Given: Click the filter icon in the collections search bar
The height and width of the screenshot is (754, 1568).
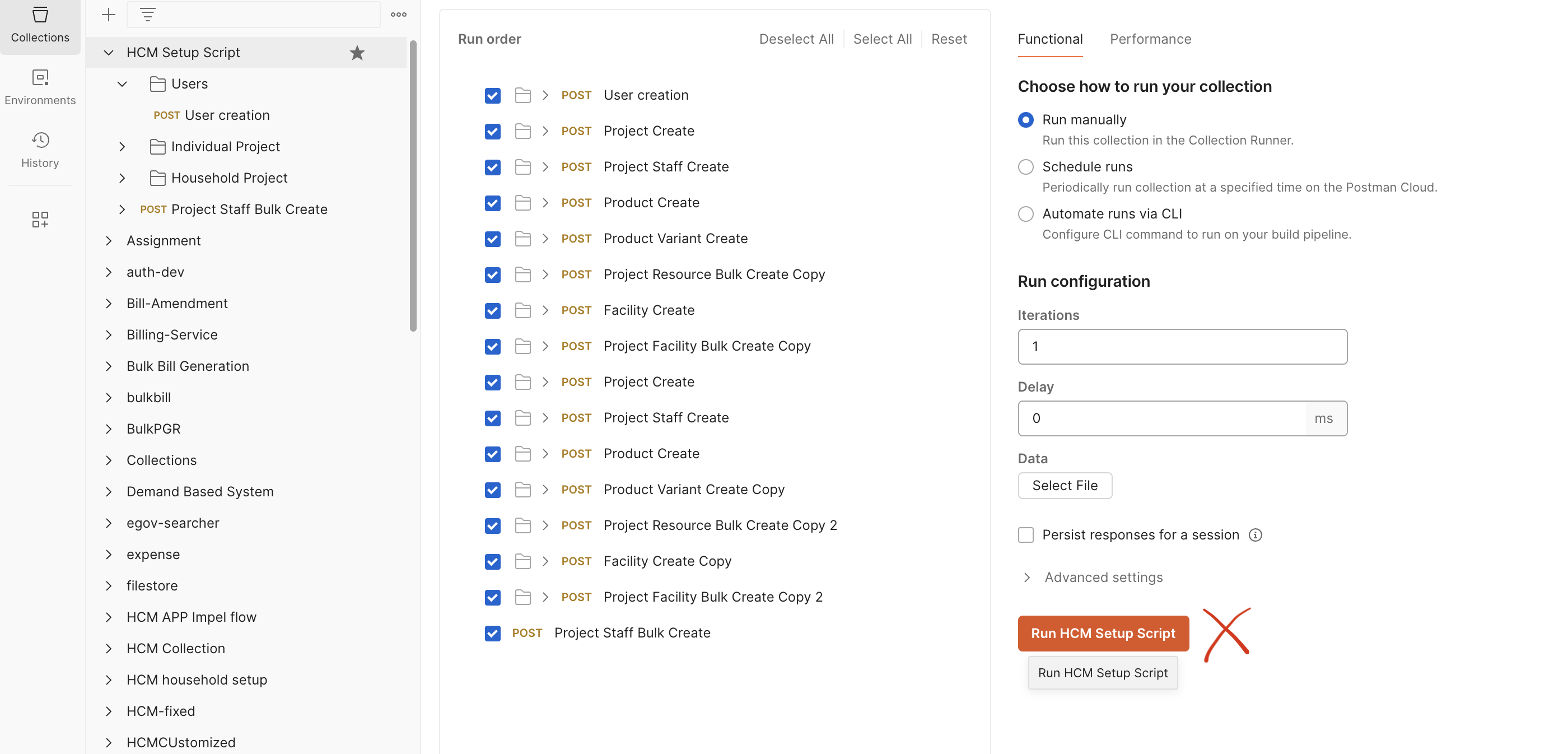Looking at the screenshot, I should (148, 15).
